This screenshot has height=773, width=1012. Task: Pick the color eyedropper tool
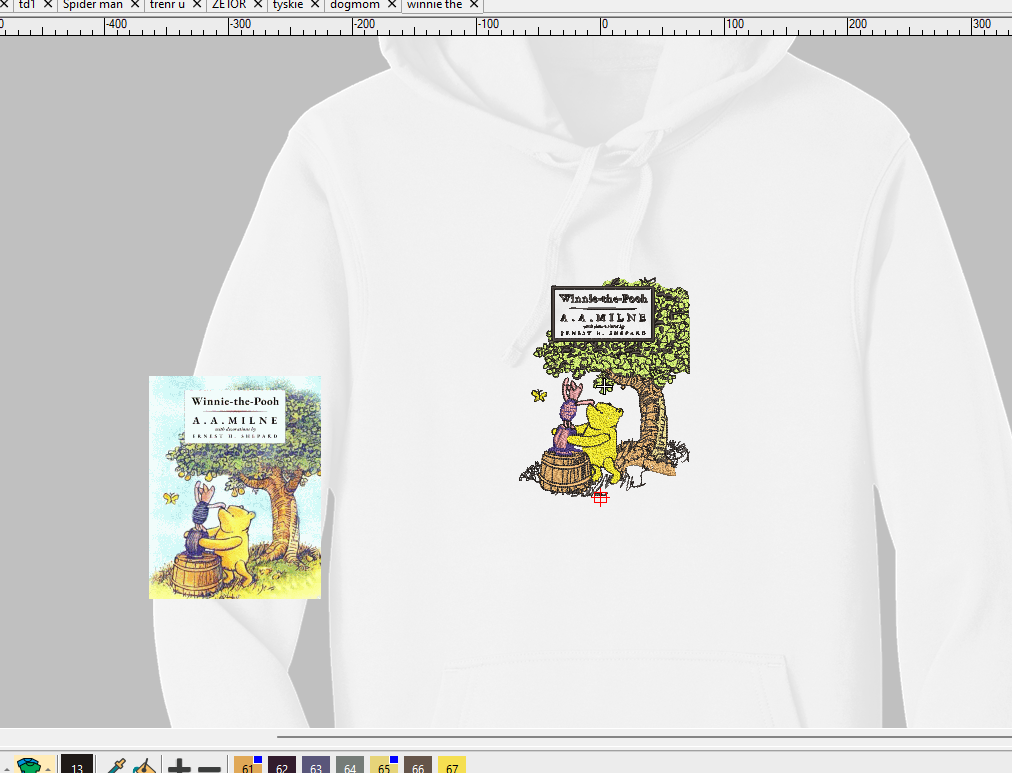pyautogui.click(x=116, y=765)
